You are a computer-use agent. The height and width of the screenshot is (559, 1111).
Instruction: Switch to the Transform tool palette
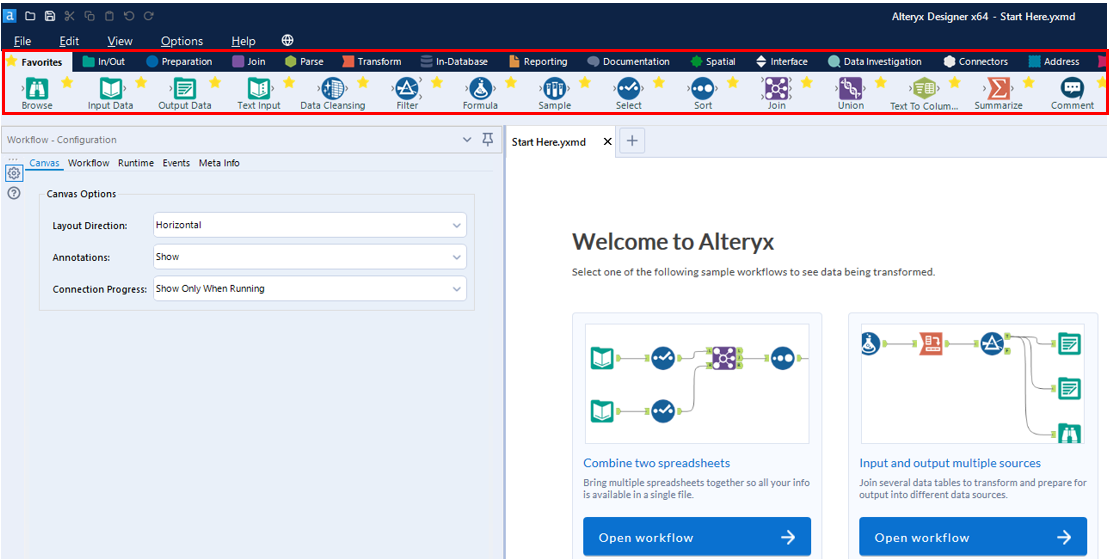click(371, 62)
